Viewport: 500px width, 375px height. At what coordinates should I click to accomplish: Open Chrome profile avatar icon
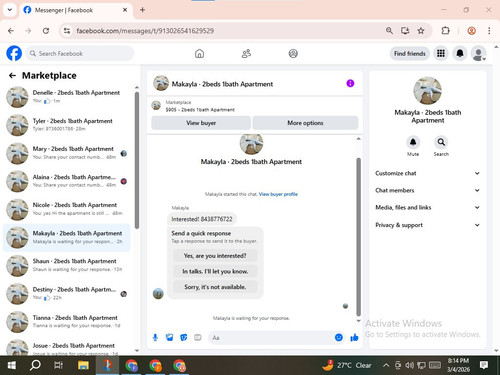[471, 31]
